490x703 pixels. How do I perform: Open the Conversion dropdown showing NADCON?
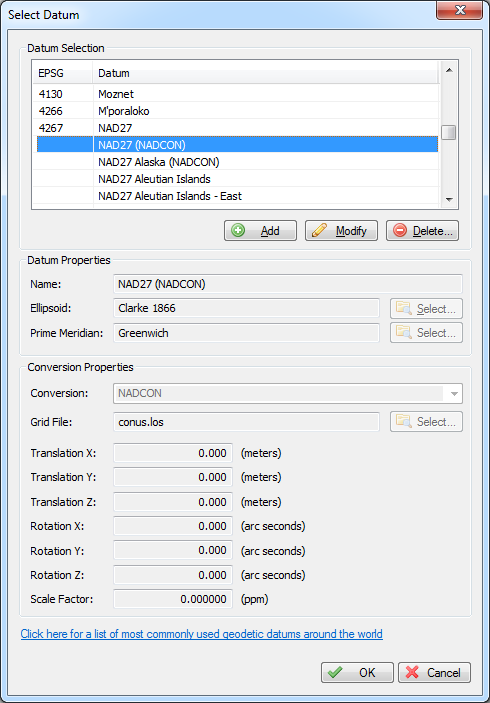tap(288, 393)
